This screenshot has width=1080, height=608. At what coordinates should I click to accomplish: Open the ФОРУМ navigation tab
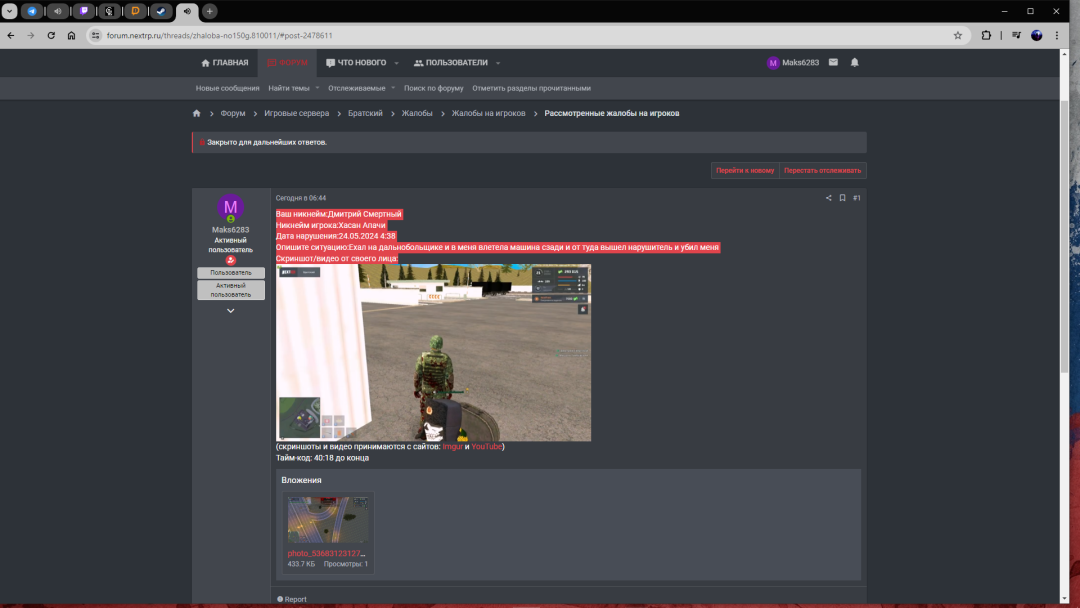(287, 63)
